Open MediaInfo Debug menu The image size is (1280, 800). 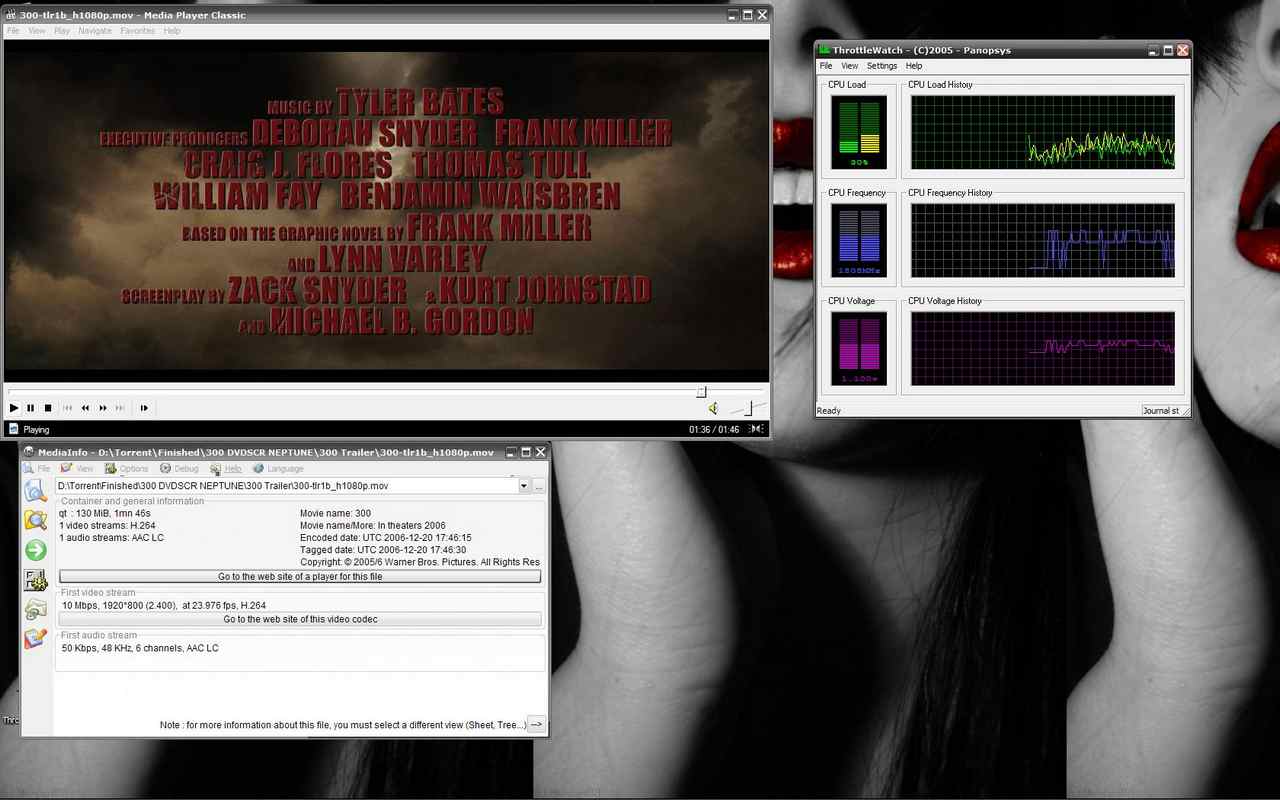pyautogui.click(x=179, y=469)
